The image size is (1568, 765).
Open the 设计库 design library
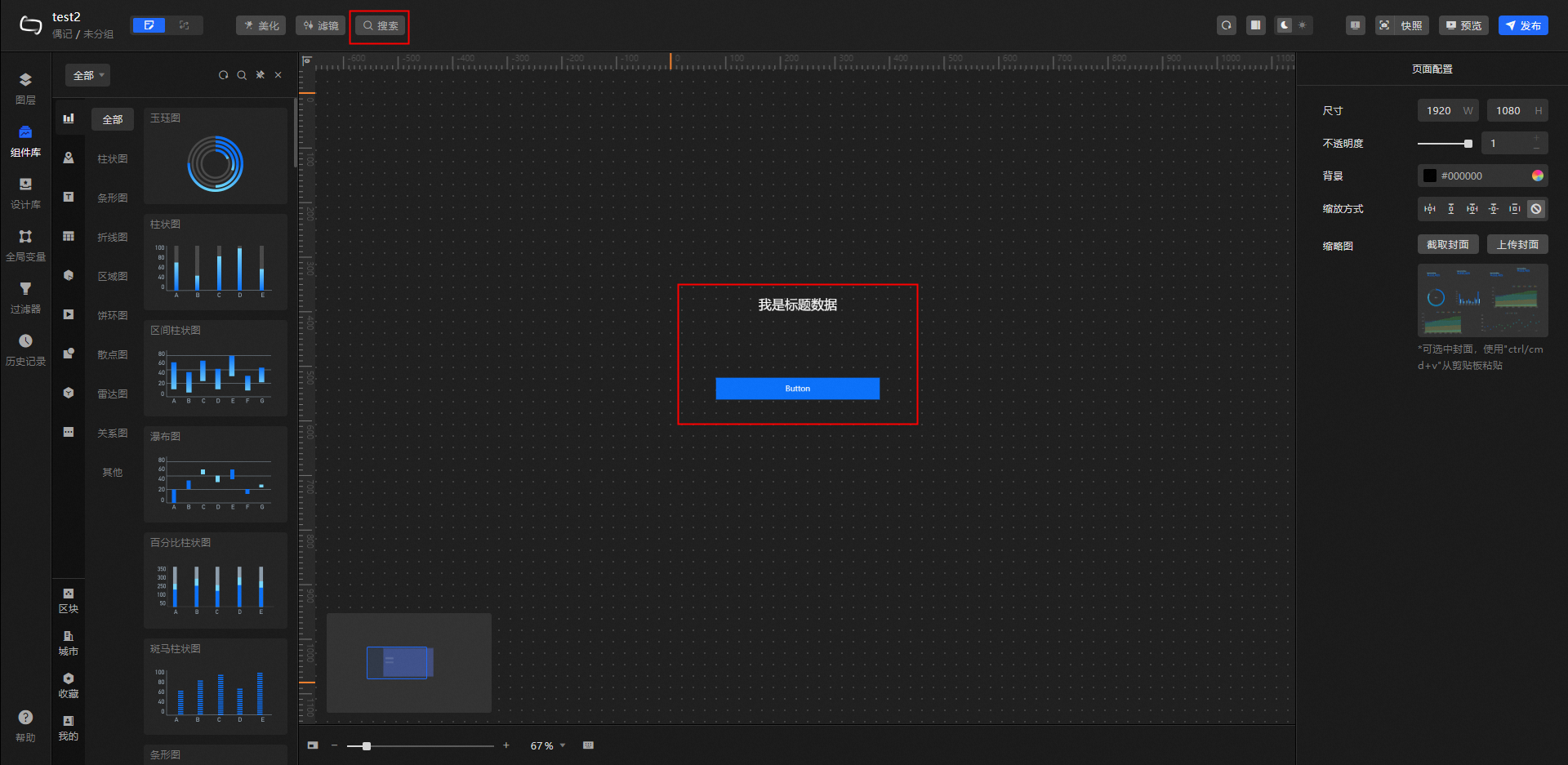25,193
